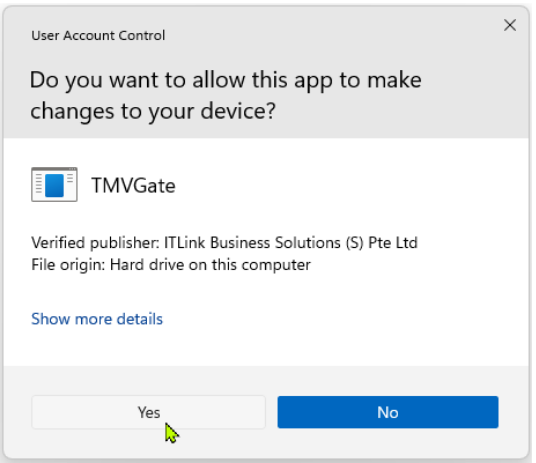
Task: Close the User Account Control dialog
Action: pos(510,25)
